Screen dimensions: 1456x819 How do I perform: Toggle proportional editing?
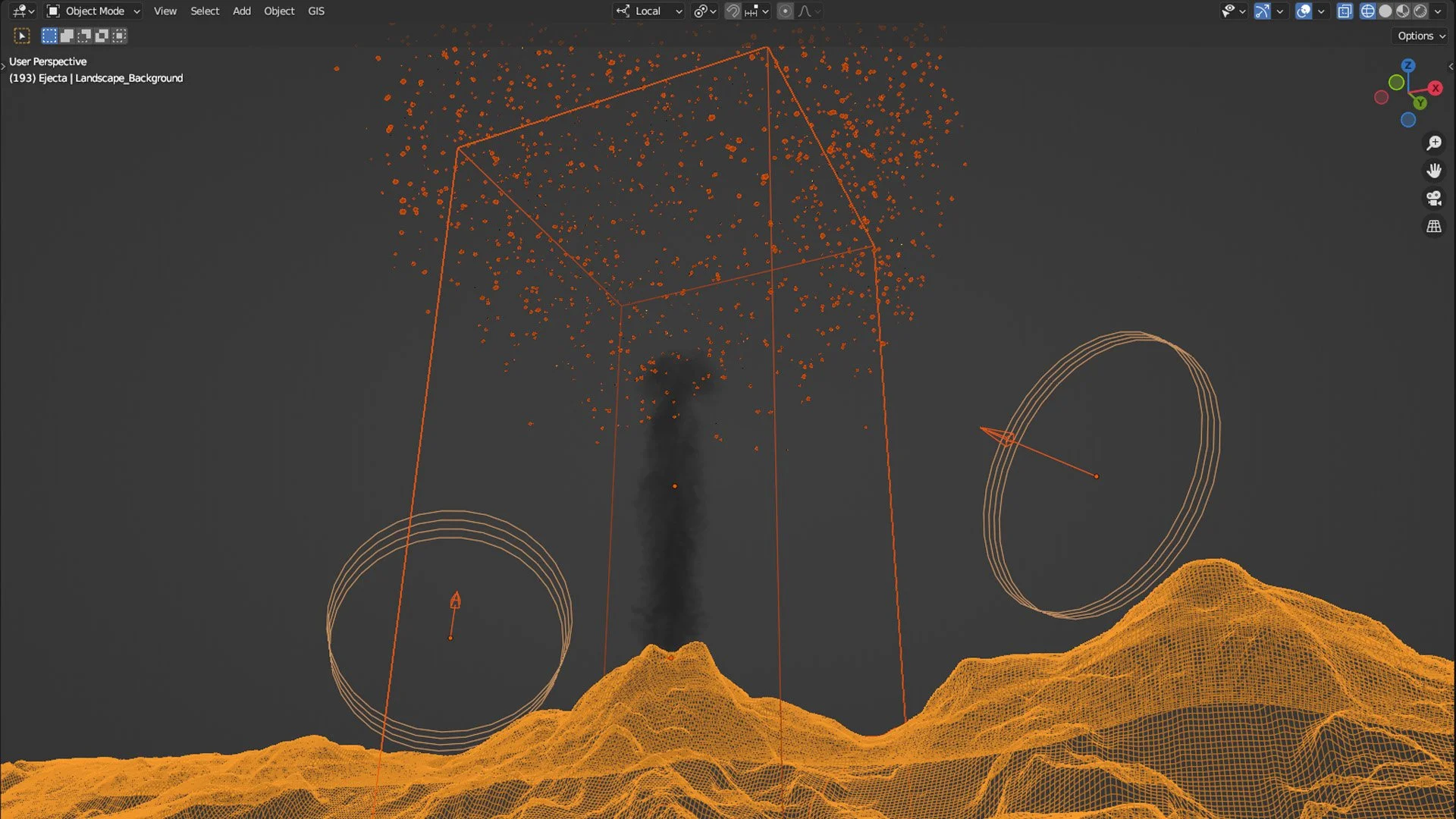[x=785, y=11]
